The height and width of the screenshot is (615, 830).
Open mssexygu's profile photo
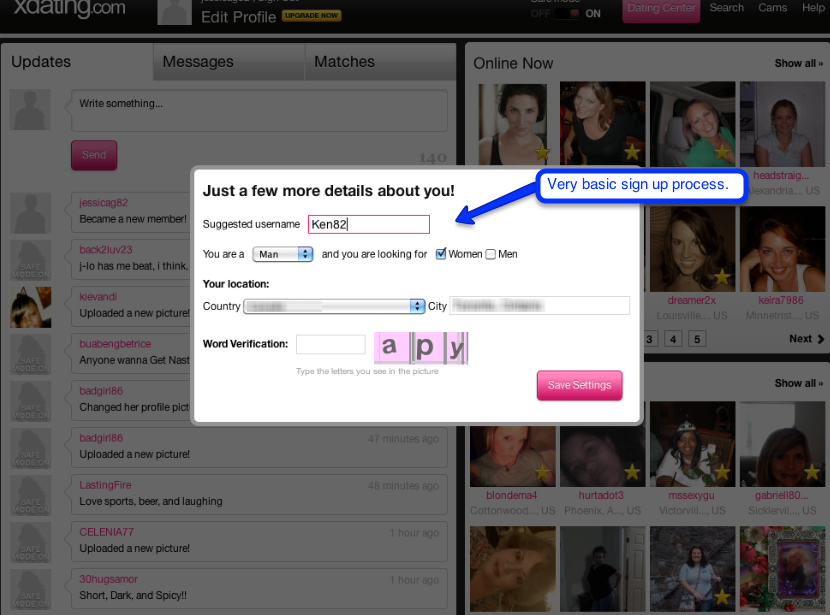tap(692, 444)
